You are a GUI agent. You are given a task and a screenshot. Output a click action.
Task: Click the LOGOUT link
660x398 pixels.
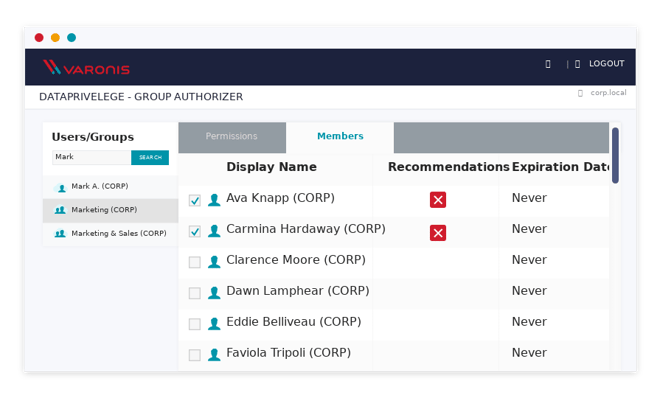[x=607, y=64]
